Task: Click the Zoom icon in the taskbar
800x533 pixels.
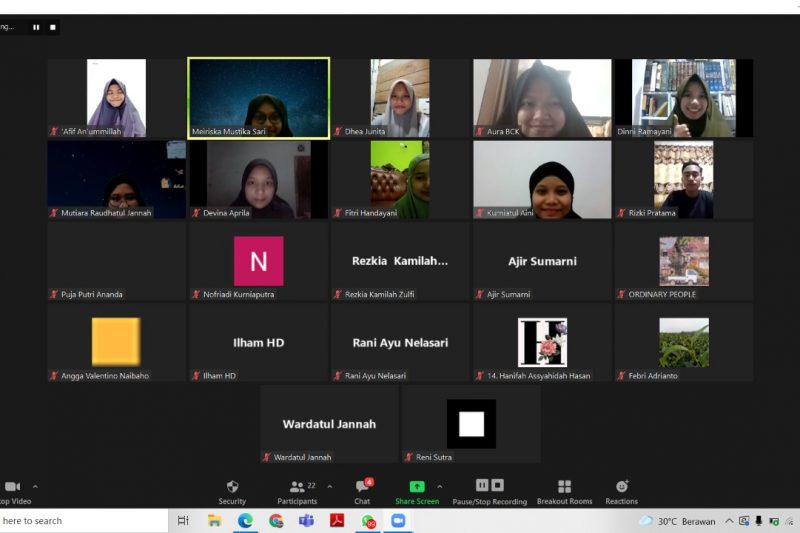Action: tap(398, 521)
